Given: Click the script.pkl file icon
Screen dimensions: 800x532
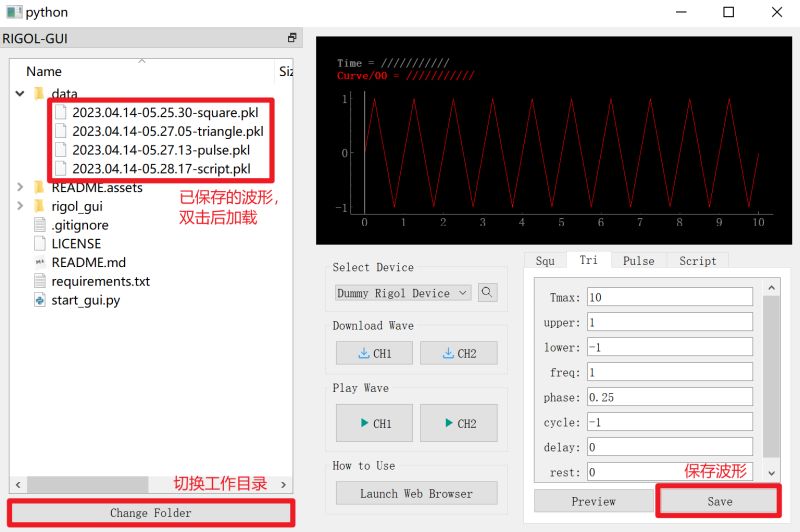Looking at the screenshot, I should [x=61, y=168].
